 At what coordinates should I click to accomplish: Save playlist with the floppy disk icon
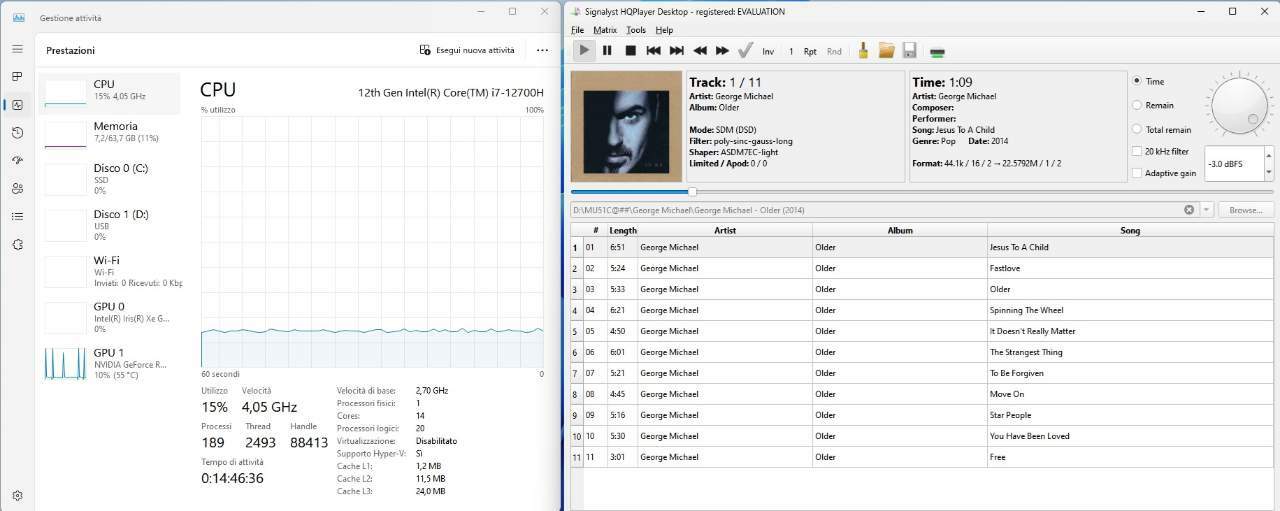point(909,50)
